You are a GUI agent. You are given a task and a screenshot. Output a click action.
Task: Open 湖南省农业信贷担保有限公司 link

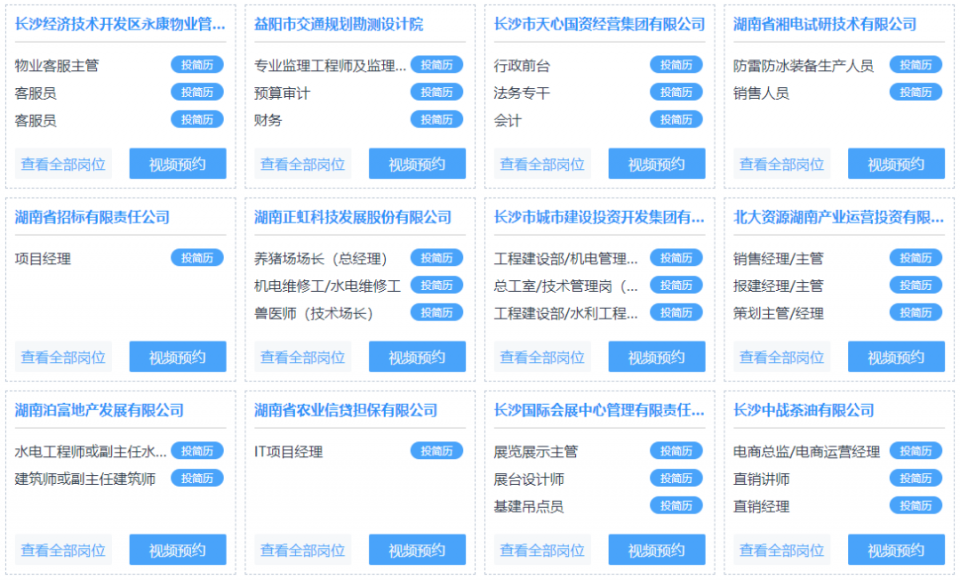pyautogui.click(x=346, y=410)
